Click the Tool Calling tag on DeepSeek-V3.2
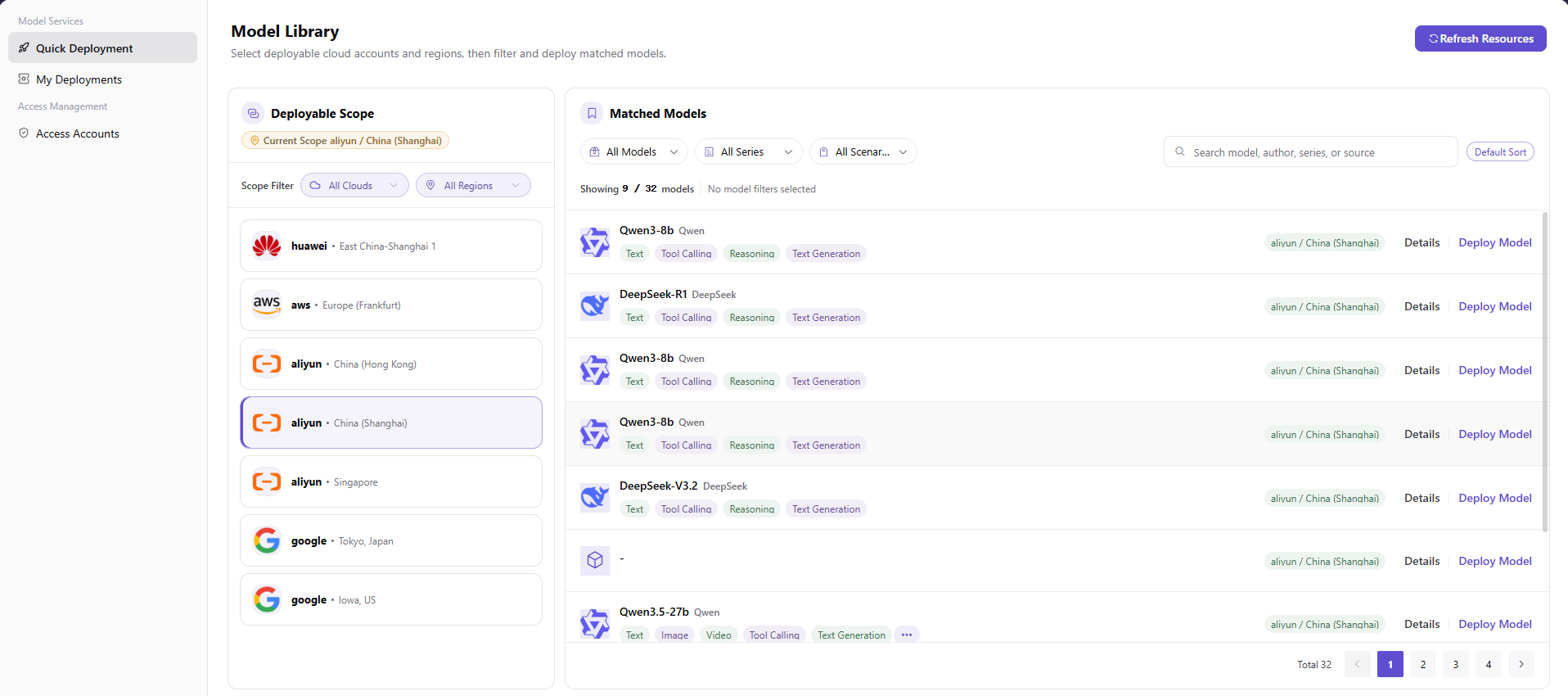1568x696 pixels. tap(687, 509)
